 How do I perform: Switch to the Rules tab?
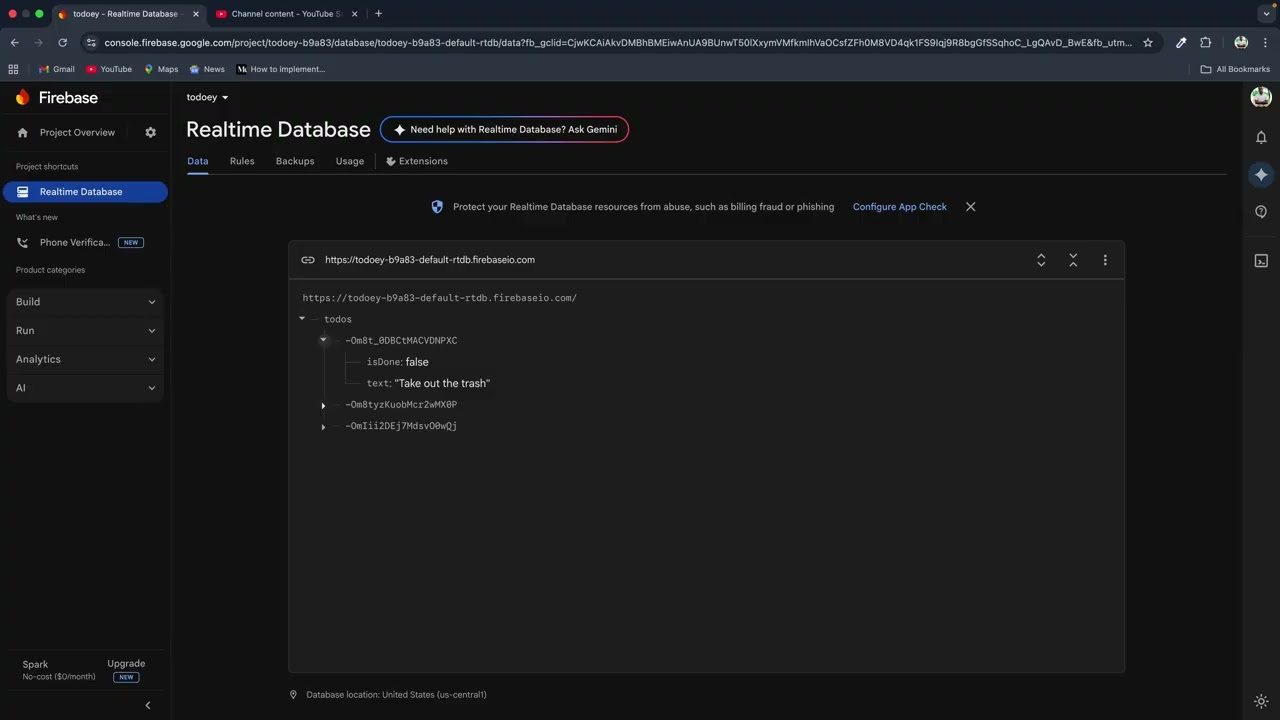pos(242,161)
